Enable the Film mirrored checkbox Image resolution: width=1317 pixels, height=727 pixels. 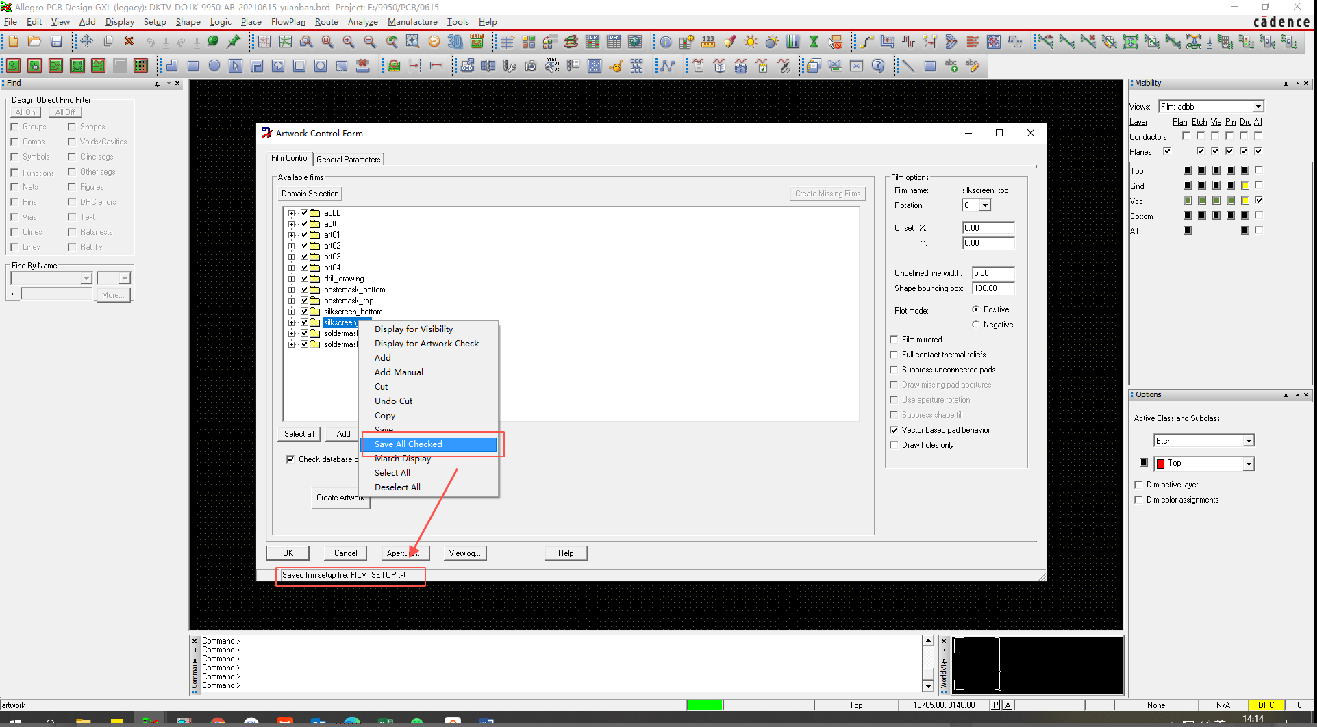click(x=894, y=340)
